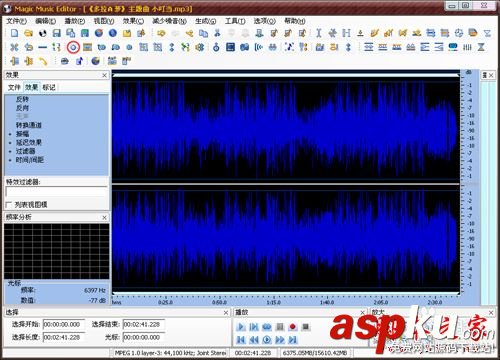Image resolution: width=500 pixels, height=360 pixels.
Task: Click the 选择长度 time field
Action: 63,337
